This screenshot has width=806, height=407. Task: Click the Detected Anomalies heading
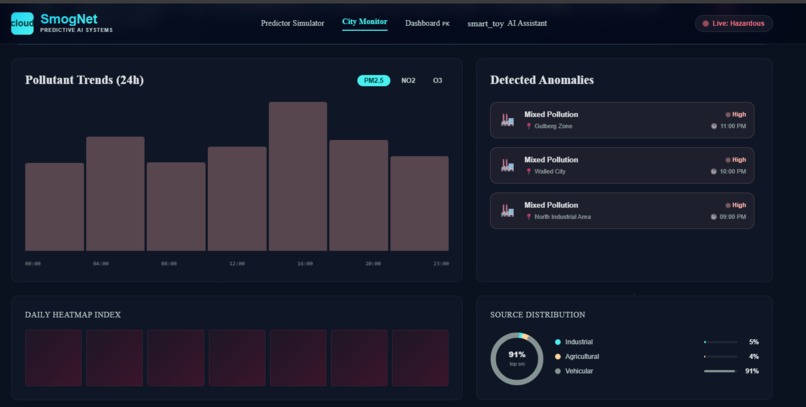coord(542,80)
